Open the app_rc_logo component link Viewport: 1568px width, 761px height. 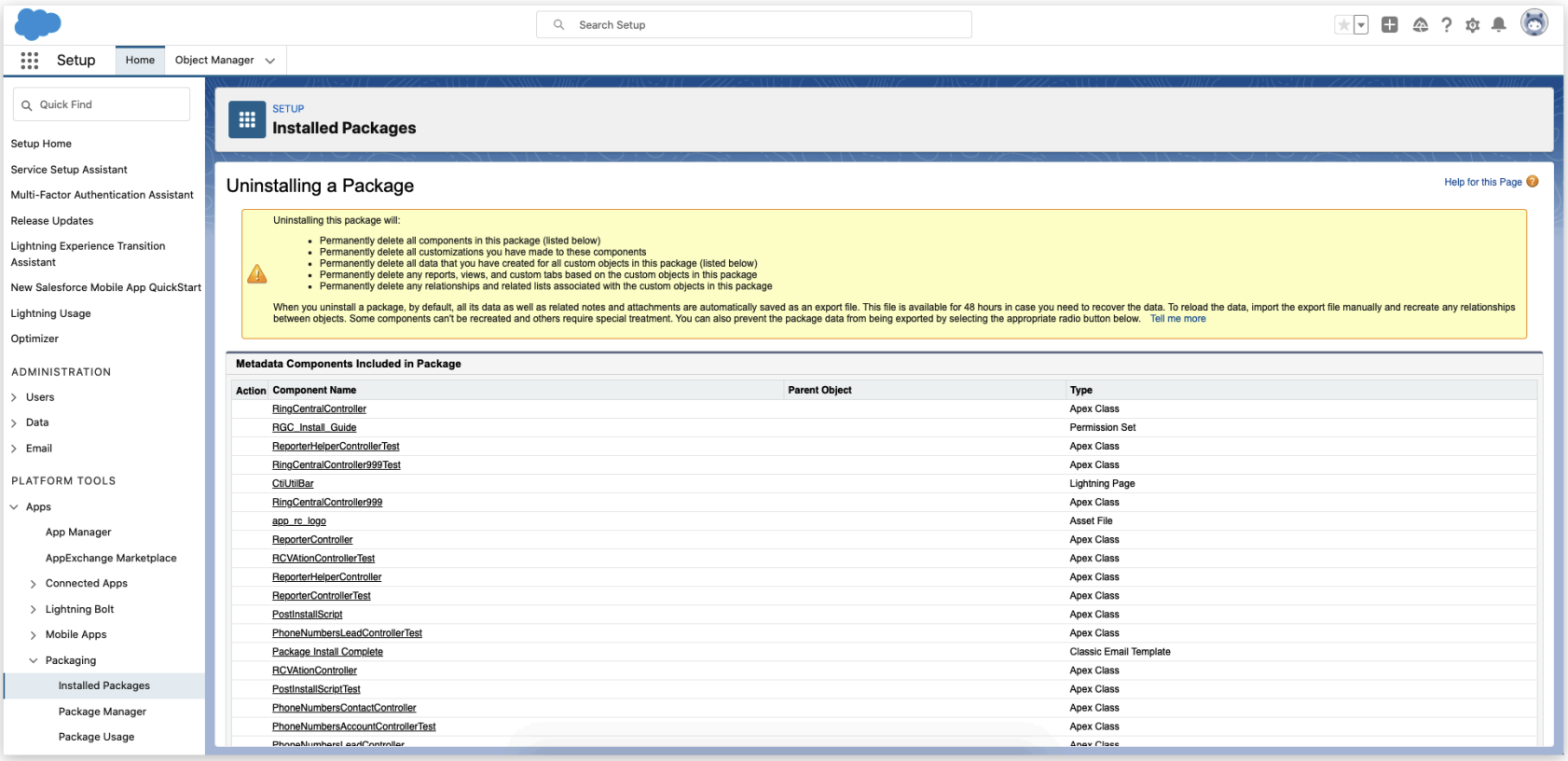point(299,521)
